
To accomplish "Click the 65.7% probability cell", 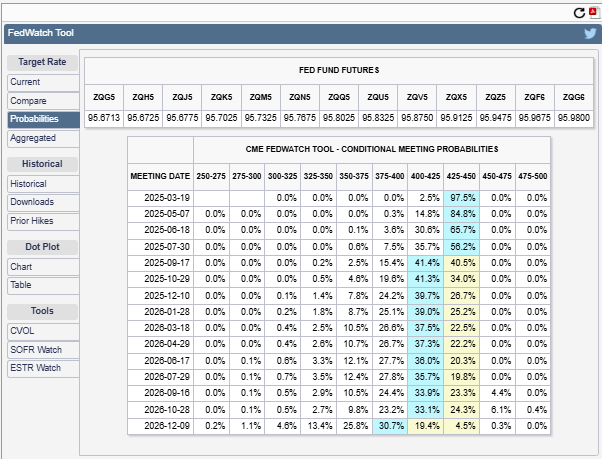I will [x=461, y=230].
